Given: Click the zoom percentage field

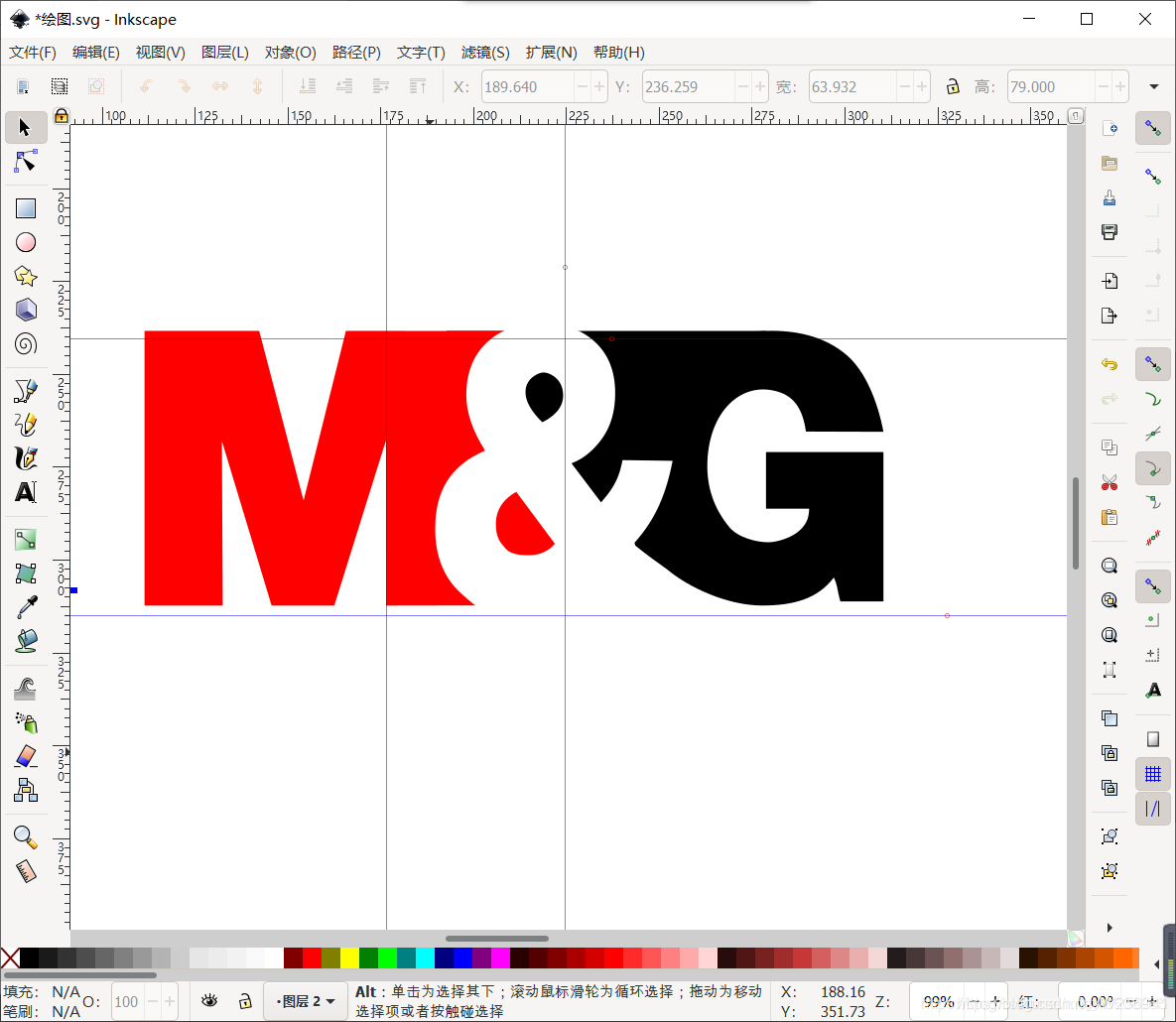Looking at the screenshot, I should 939,1002.
